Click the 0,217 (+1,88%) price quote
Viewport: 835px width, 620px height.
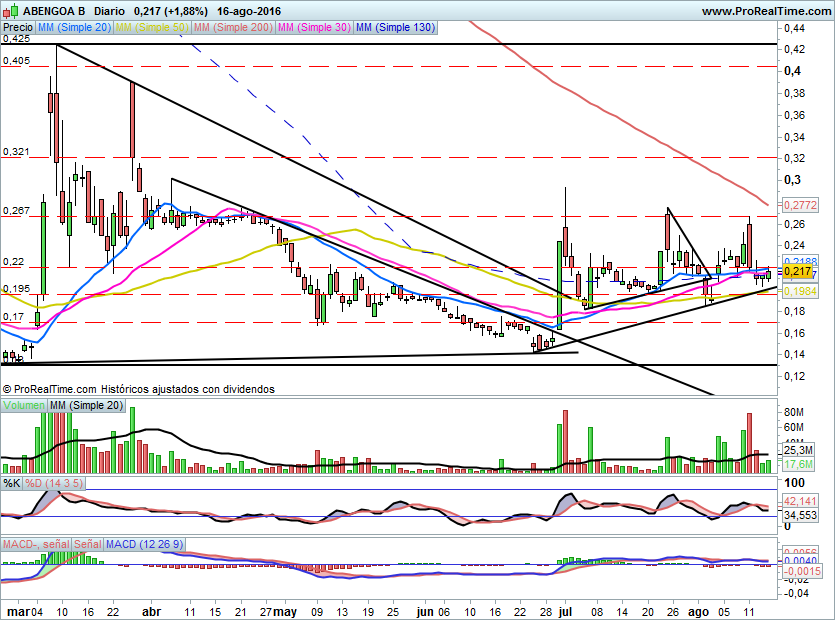point(170,11)
